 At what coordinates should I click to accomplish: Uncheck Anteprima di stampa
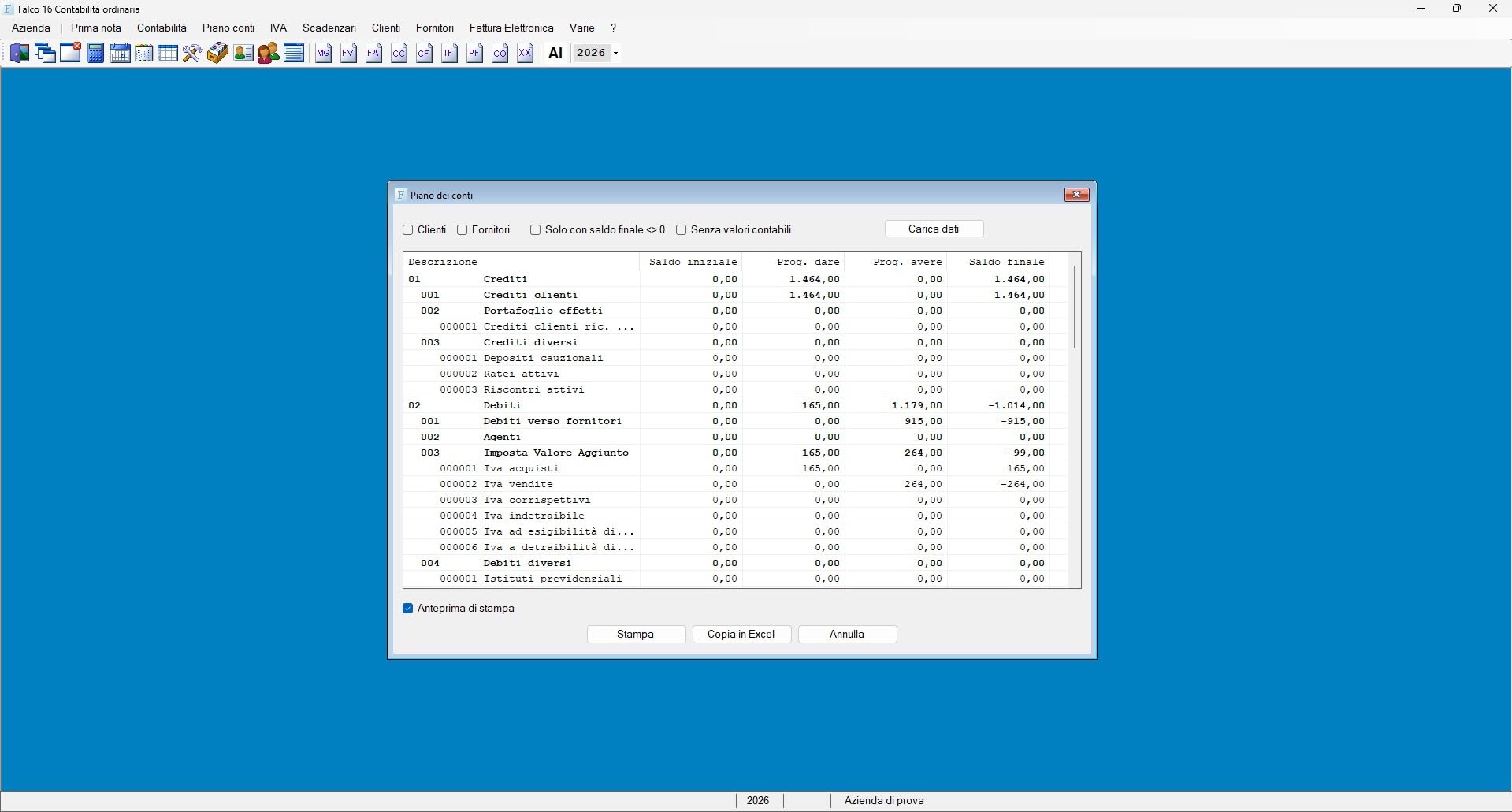tap(408, 609)
